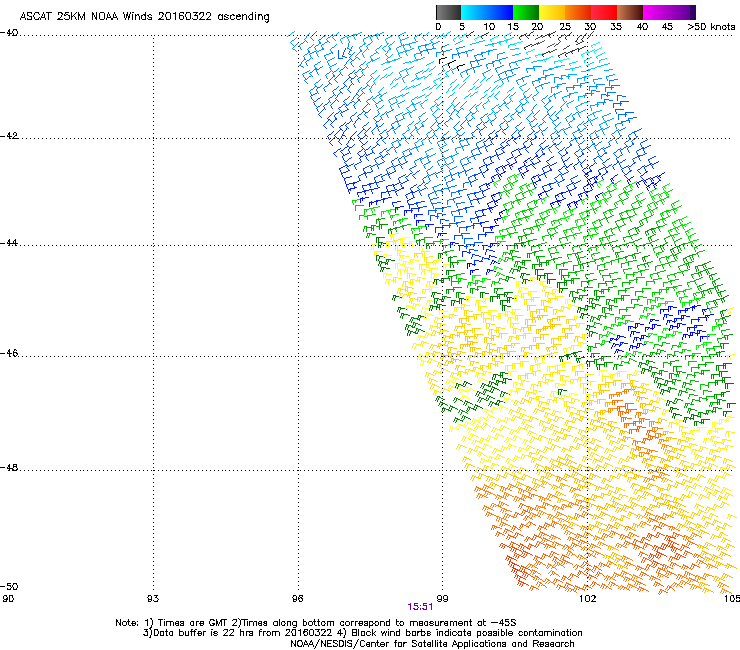Click the latitude label '-50'

click(x=9, y=587)
